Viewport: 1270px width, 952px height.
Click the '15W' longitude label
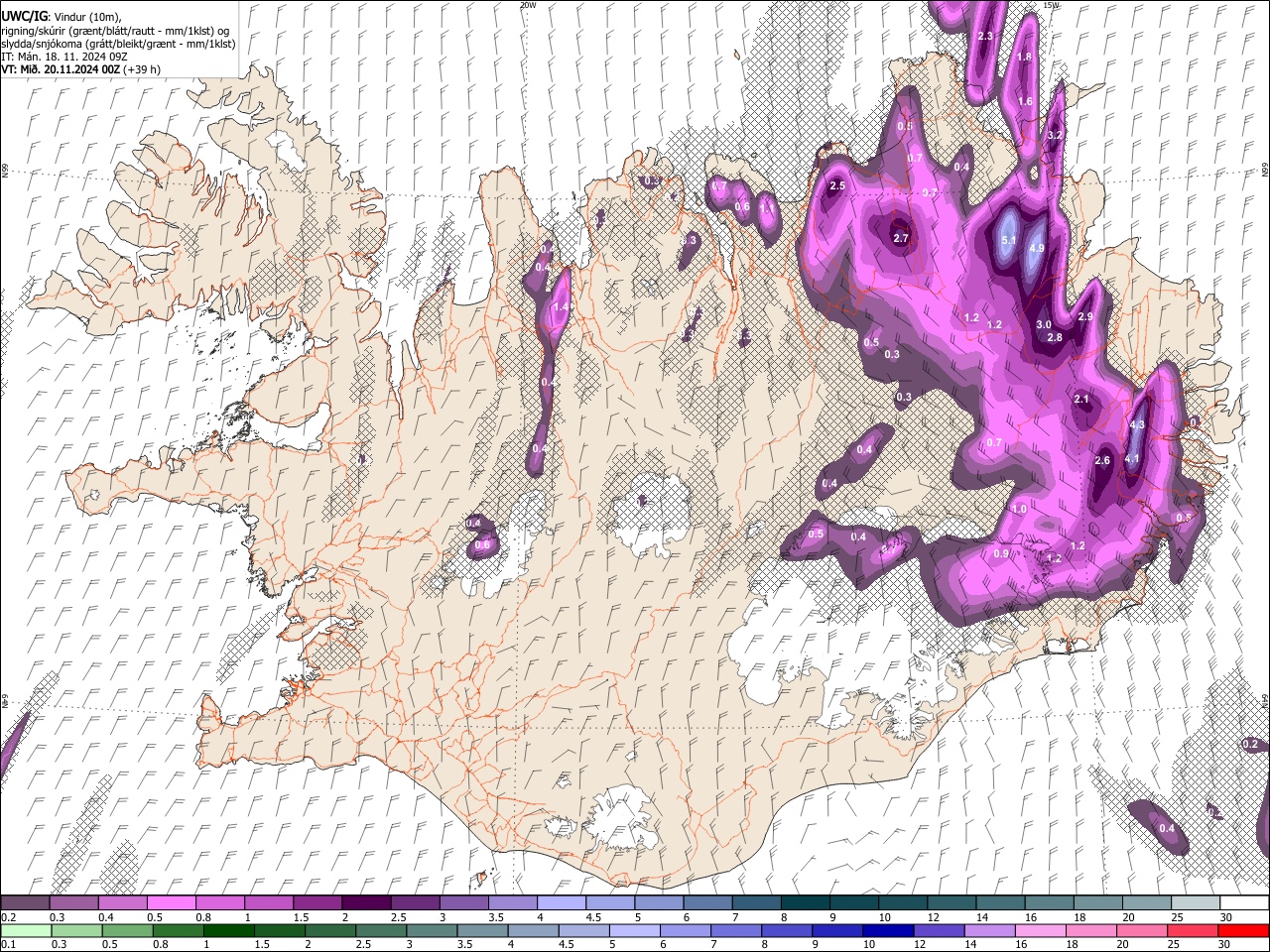pos(1053,5)
